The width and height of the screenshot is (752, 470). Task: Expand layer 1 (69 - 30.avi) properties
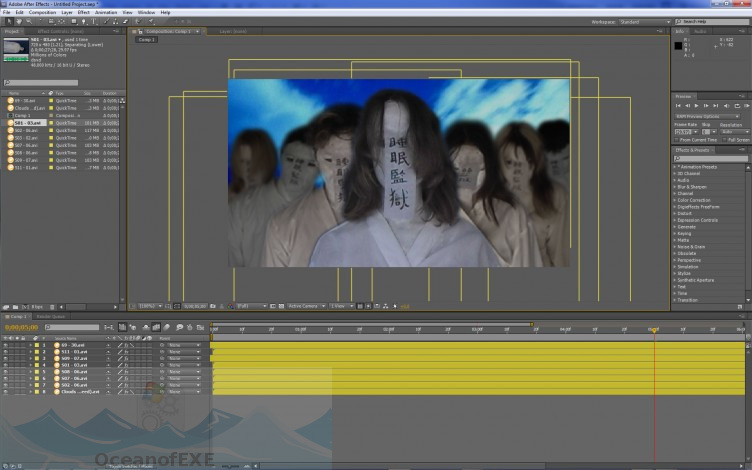click(x=30, y=345)
